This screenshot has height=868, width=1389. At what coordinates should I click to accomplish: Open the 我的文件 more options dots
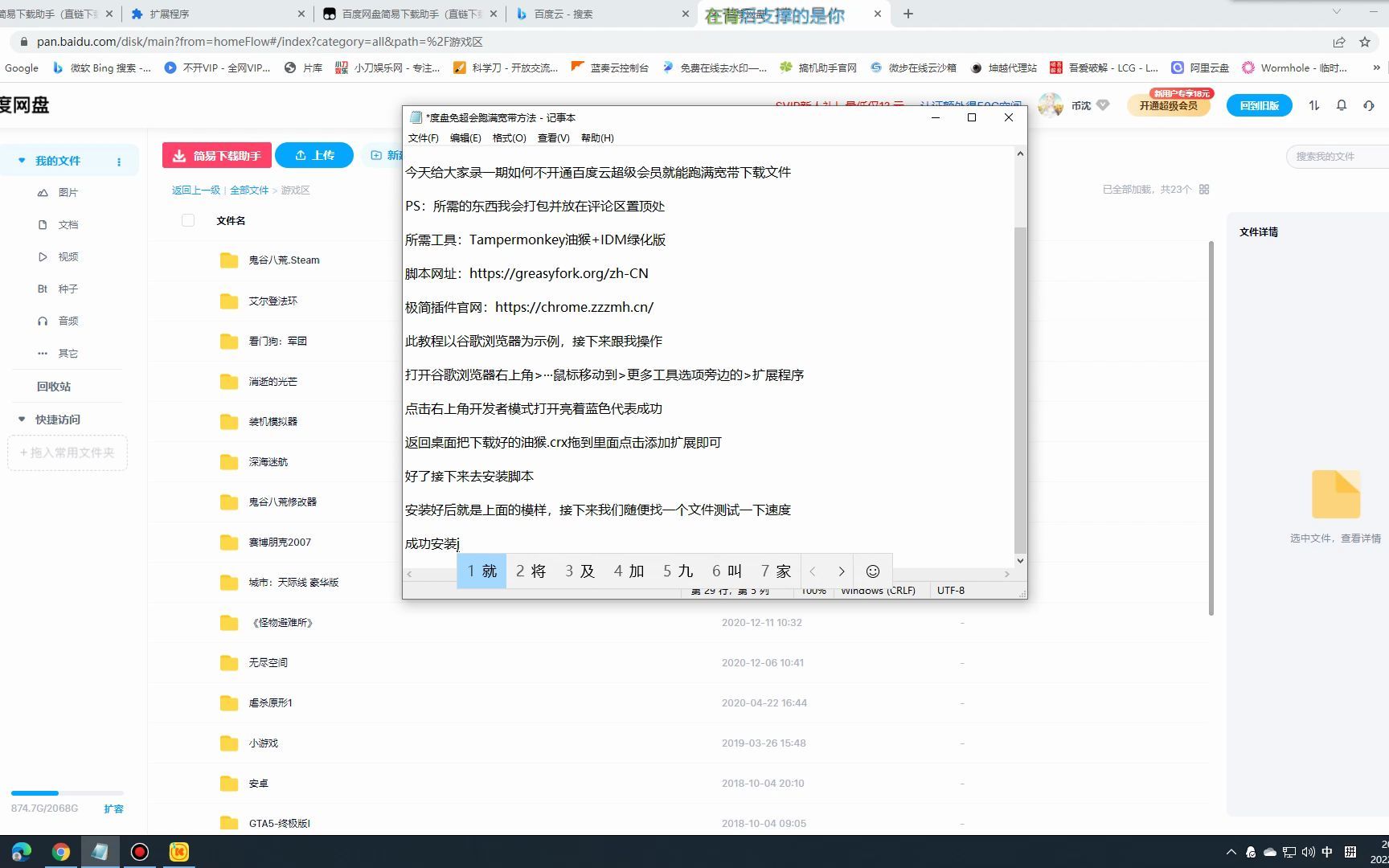point(119,162)
